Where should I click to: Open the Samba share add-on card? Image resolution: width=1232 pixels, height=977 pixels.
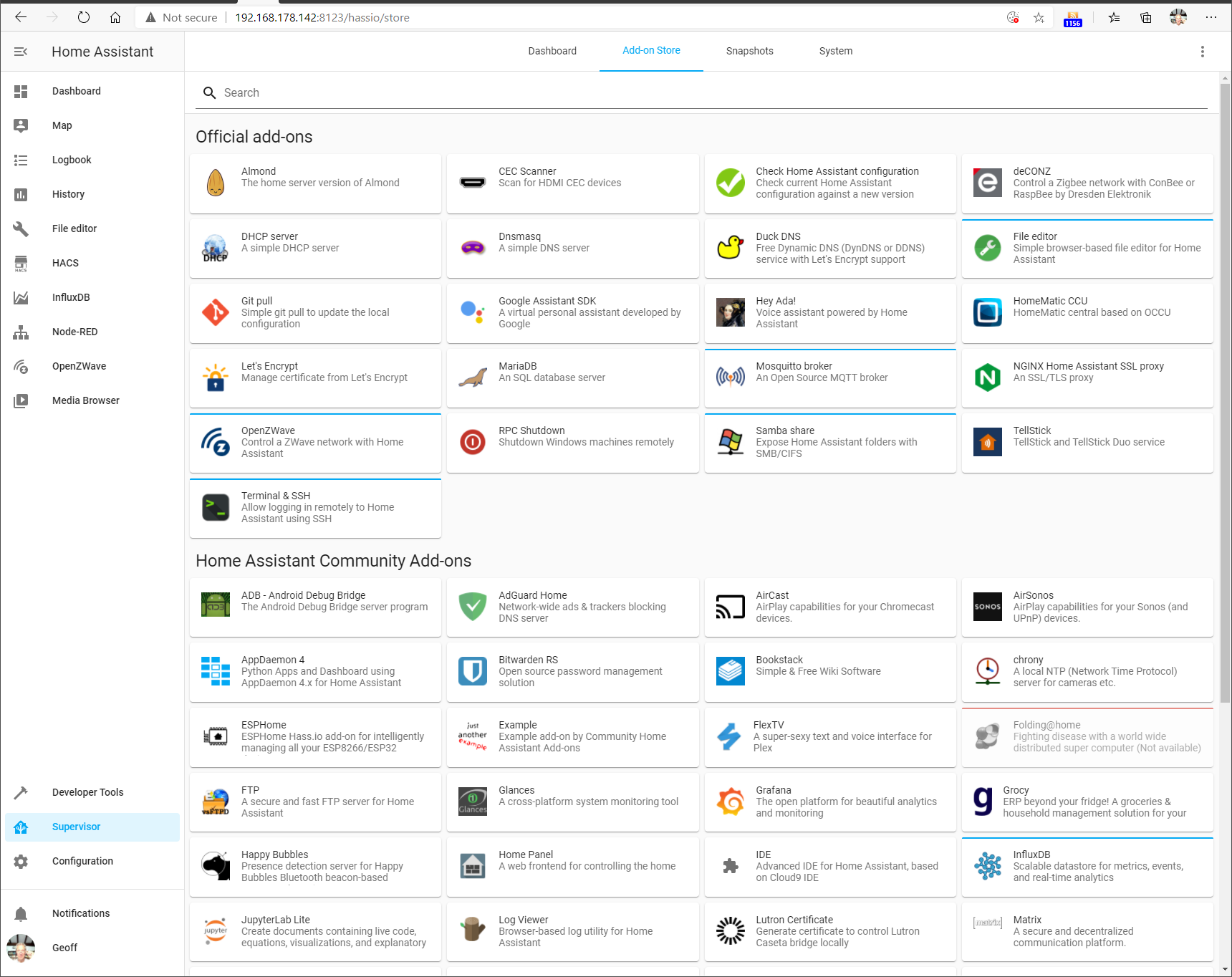click(829, 443)
